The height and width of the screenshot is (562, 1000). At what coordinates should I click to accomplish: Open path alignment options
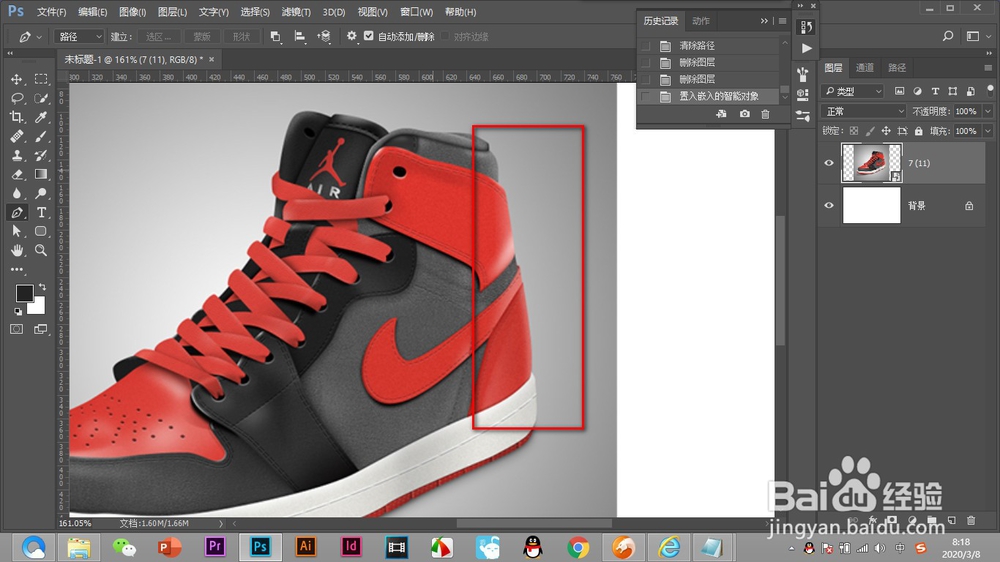pyautogui.click(x=300, y=36)
